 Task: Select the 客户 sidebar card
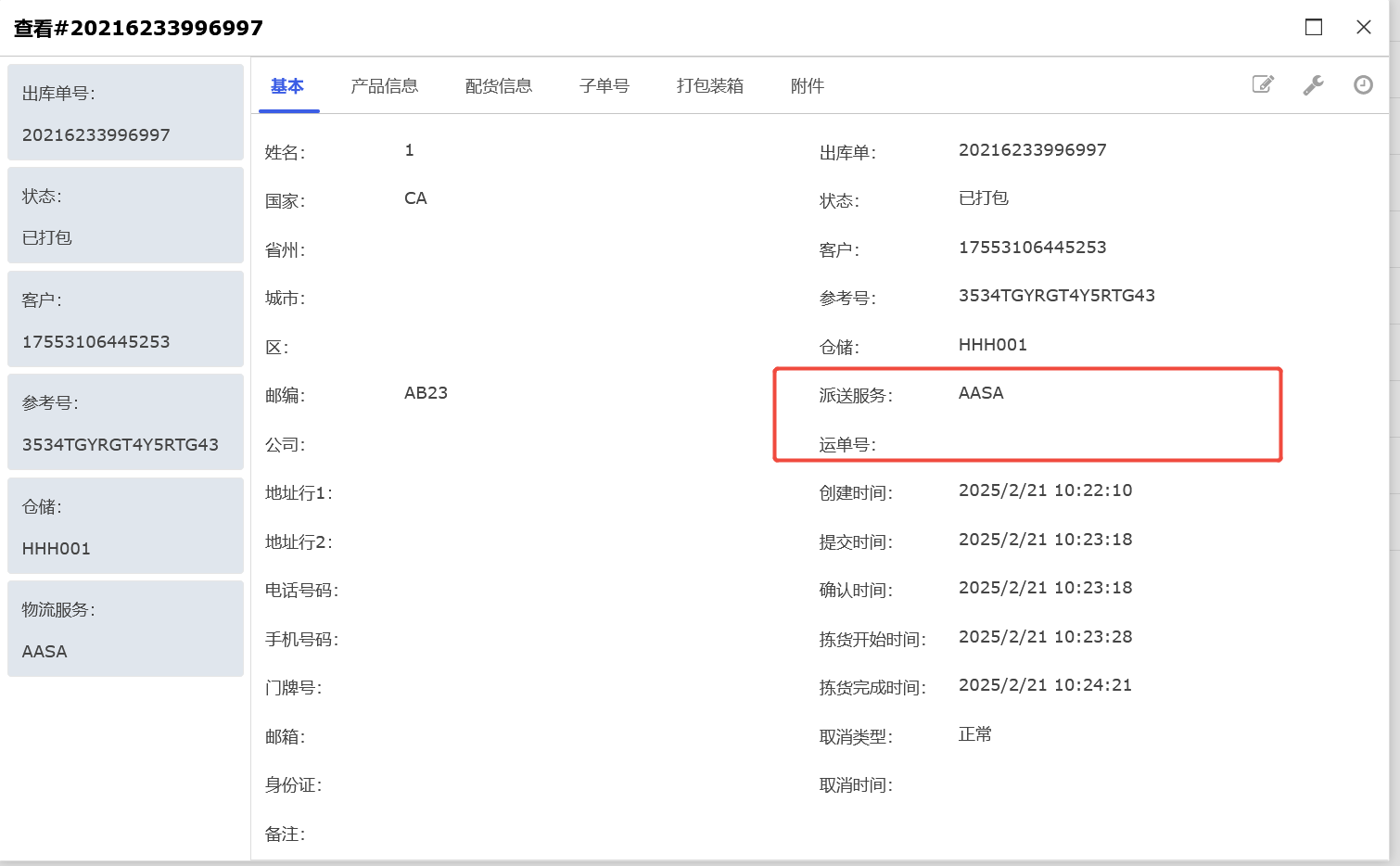pos(125,319)
